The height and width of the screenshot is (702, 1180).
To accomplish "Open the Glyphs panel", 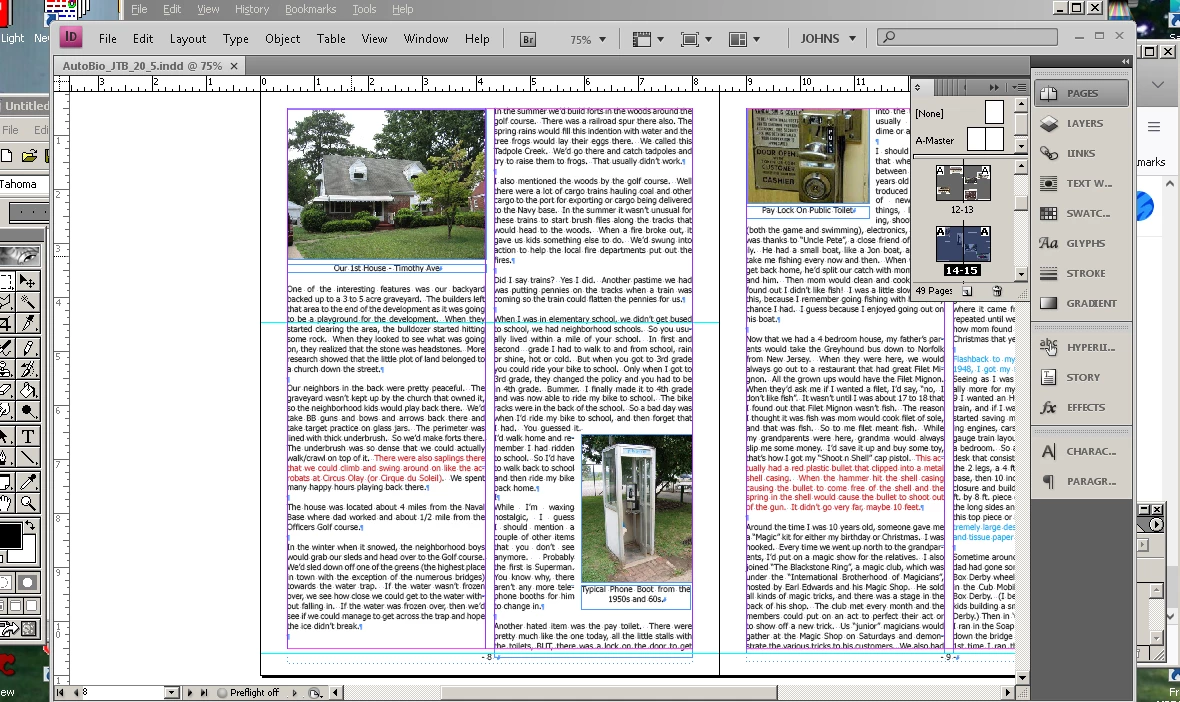I will [1081, 244].
